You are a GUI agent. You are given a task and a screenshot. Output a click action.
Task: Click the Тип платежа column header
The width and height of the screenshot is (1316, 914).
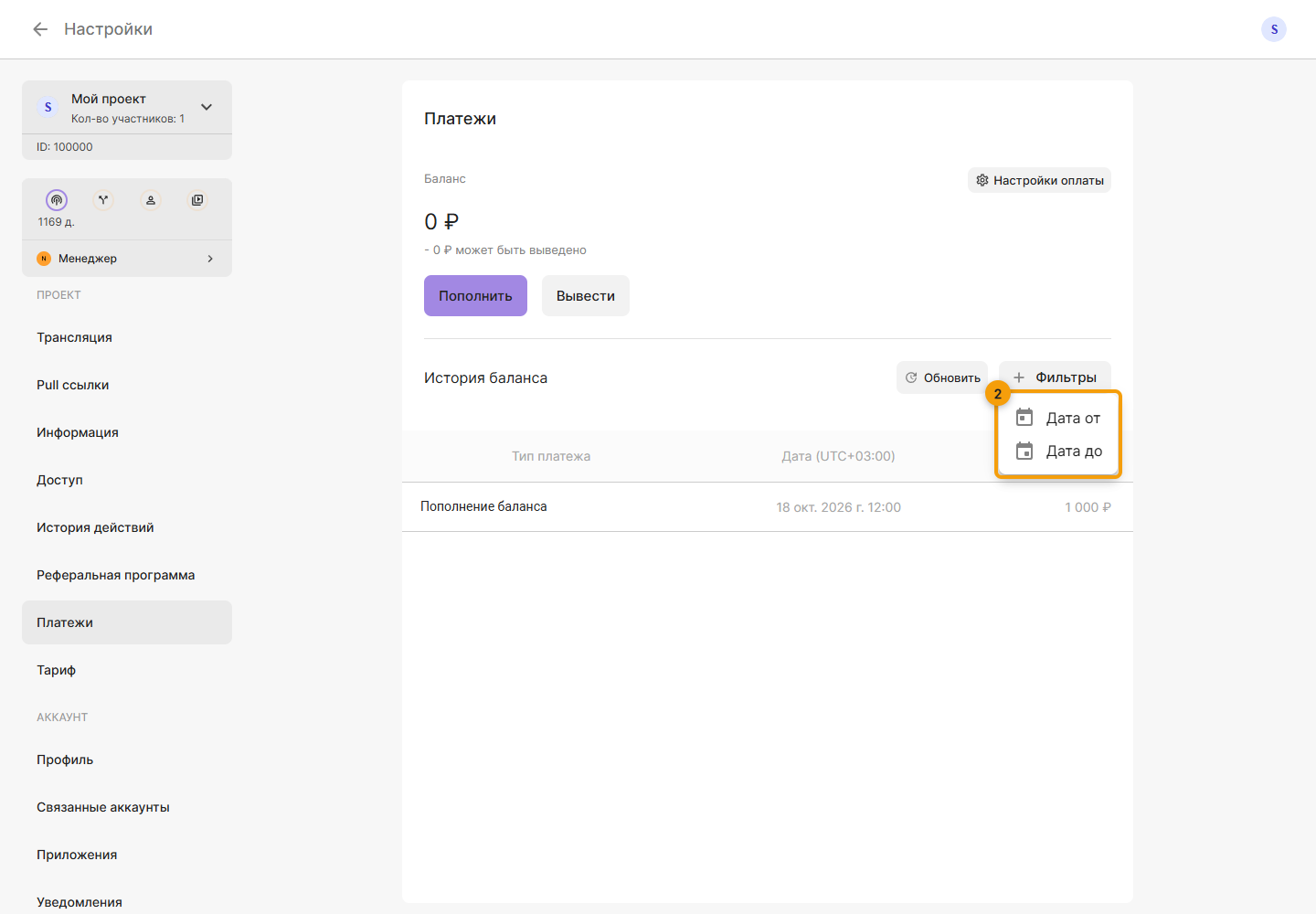click(551, 456)
